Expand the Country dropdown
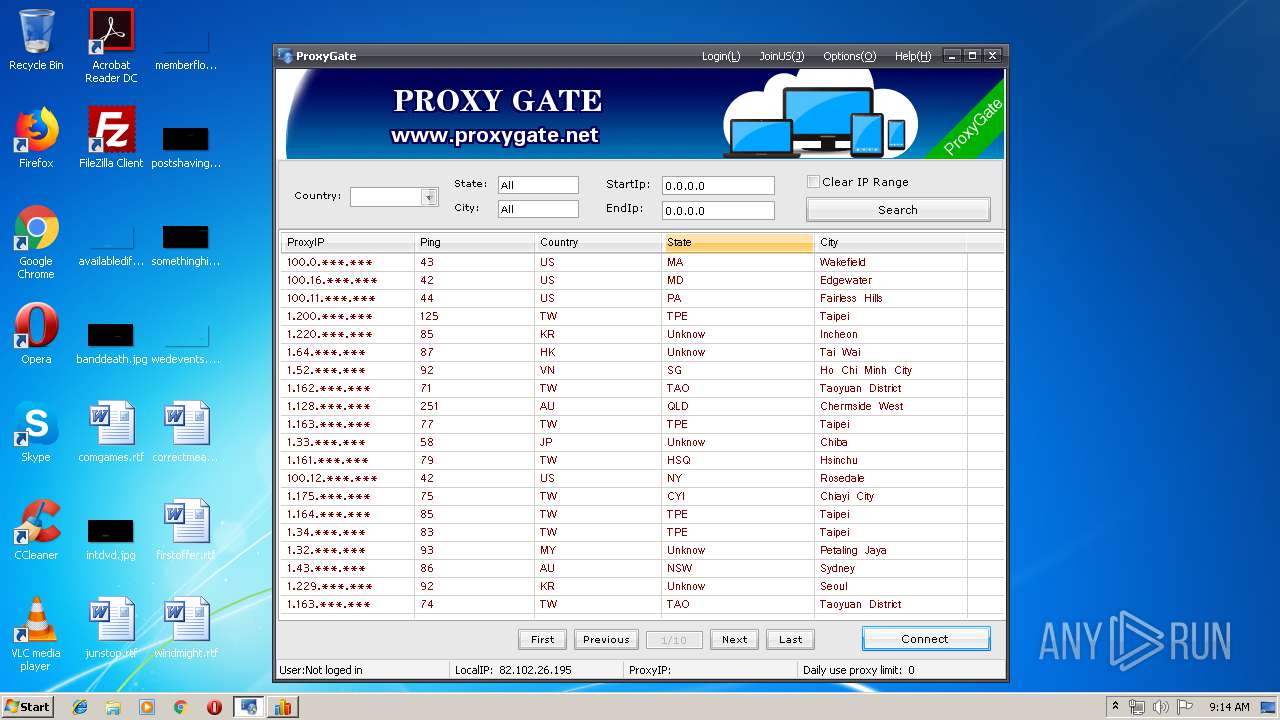The height and width of the screenshot is (720, 1280). [430, 197]
